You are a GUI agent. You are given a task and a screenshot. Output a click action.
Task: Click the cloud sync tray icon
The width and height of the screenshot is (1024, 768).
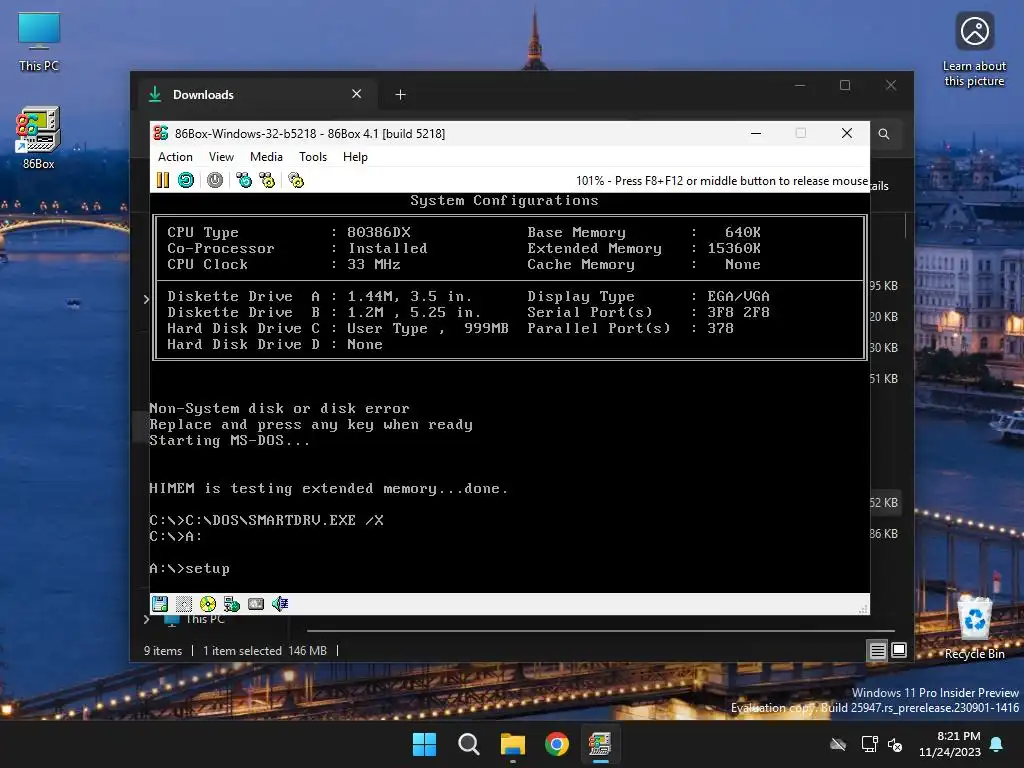[x=838, y=744]
